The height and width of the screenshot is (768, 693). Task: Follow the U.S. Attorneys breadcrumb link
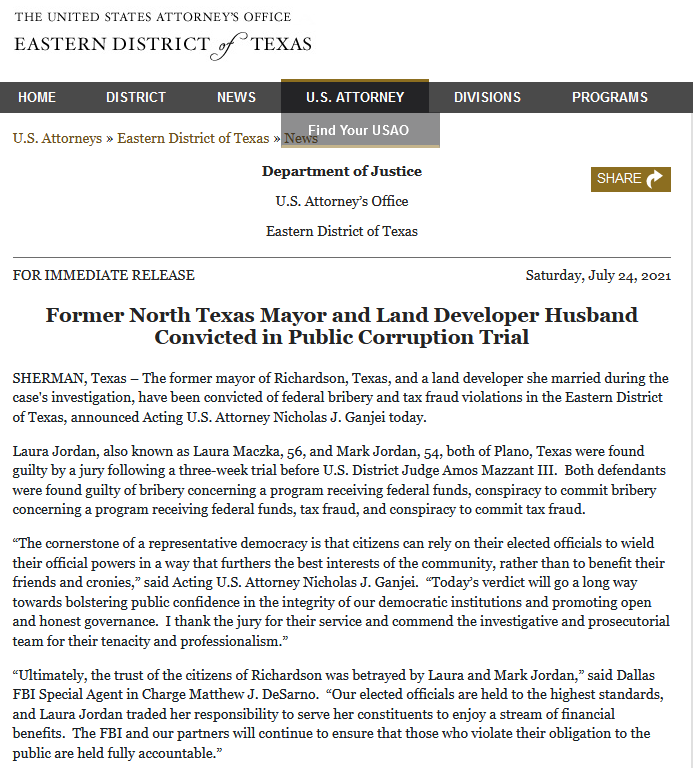57,139
